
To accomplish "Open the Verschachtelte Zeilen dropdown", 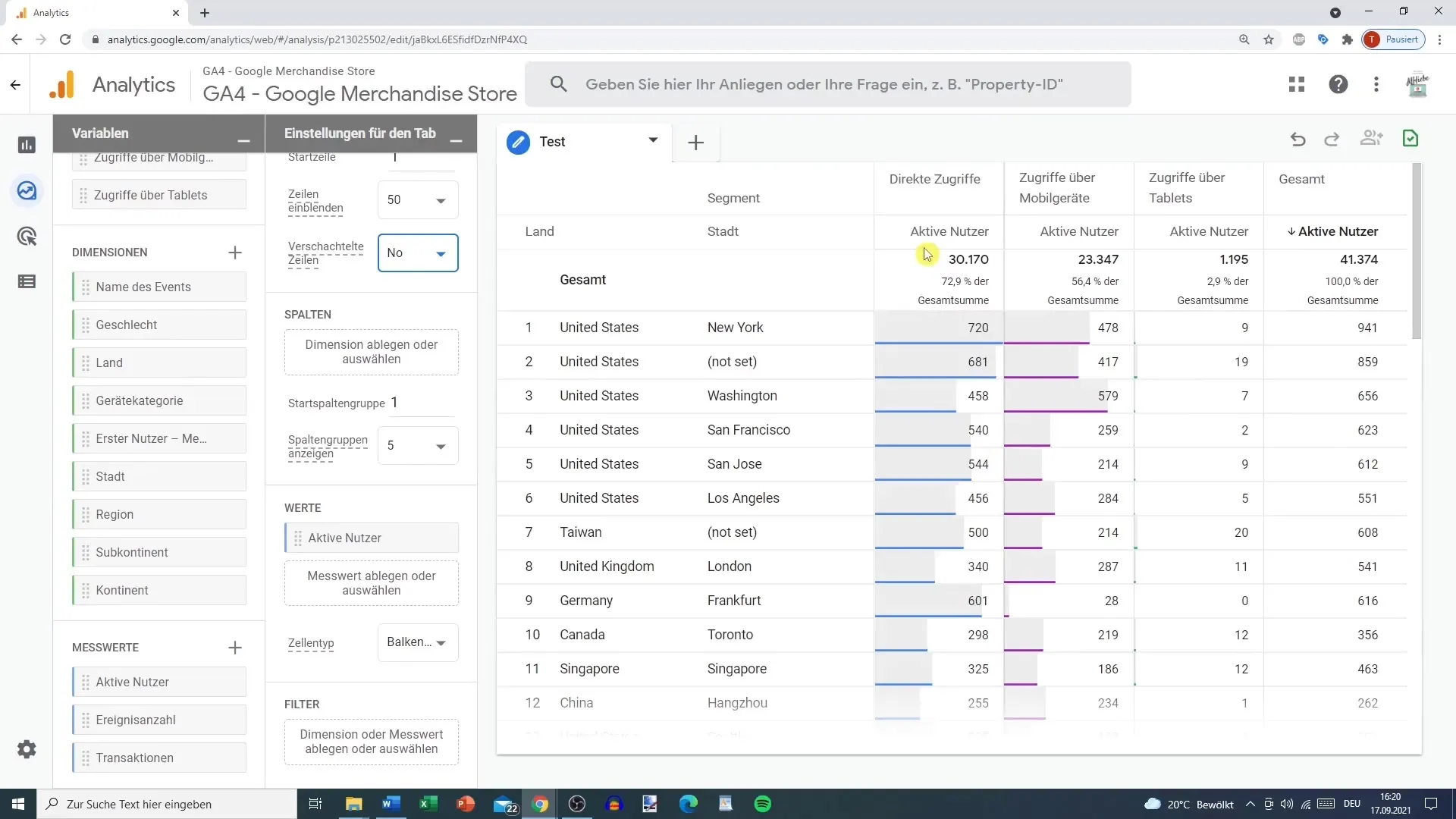I will click(418, 253).
